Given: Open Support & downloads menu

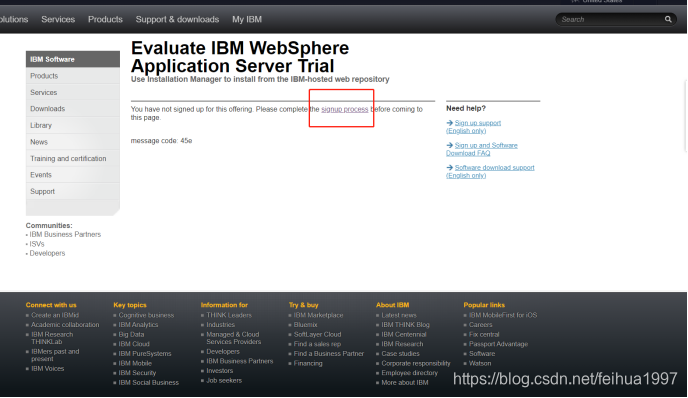Looking at the screenshot, I should point(177,19).
